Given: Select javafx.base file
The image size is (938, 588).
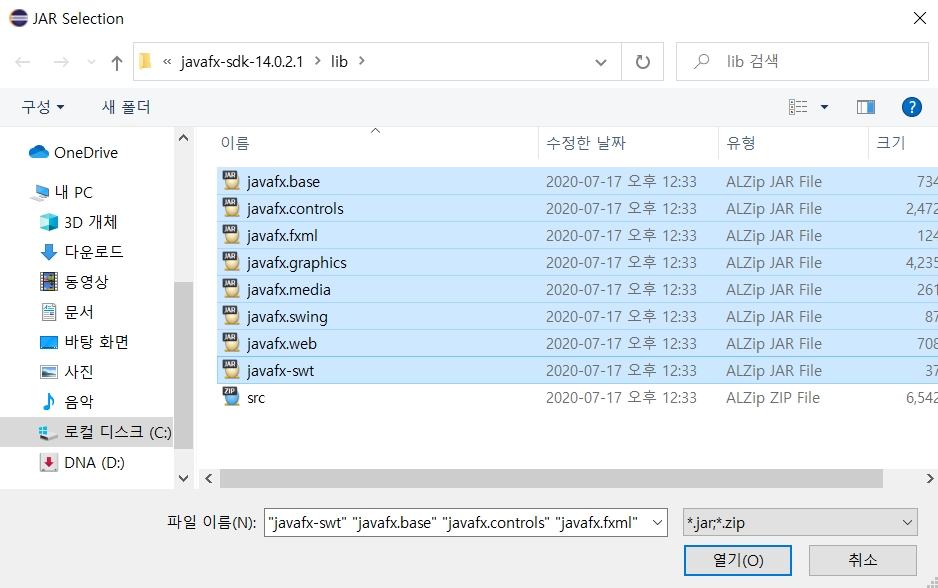Looking at the screenshot, I should coord(577,181).
